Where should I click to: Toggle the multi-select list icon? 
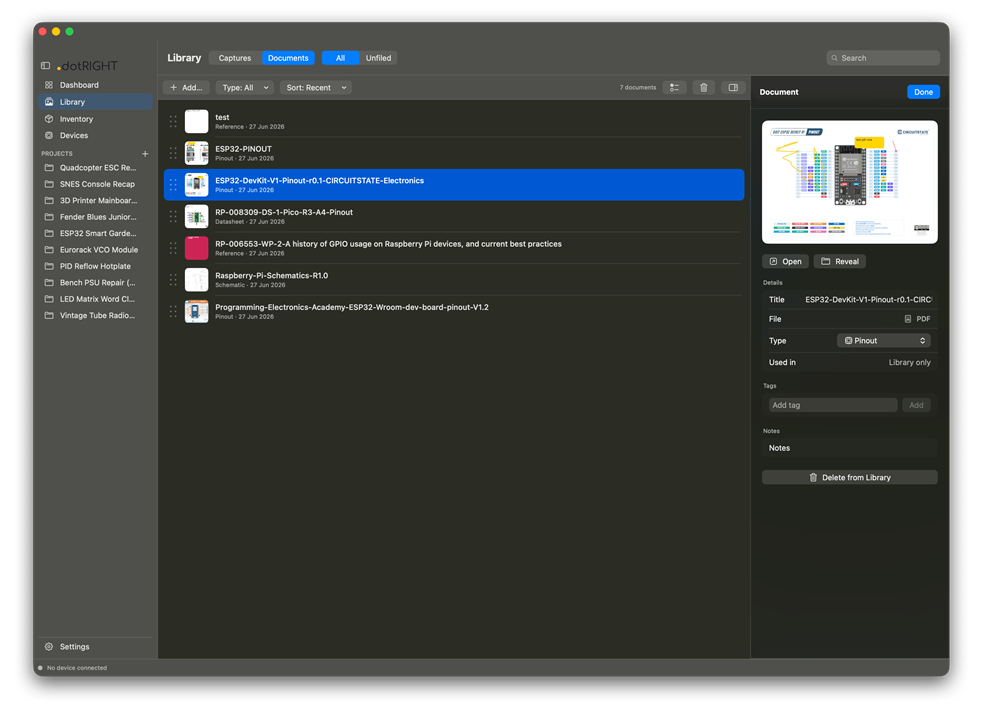(x=674, y=88)
